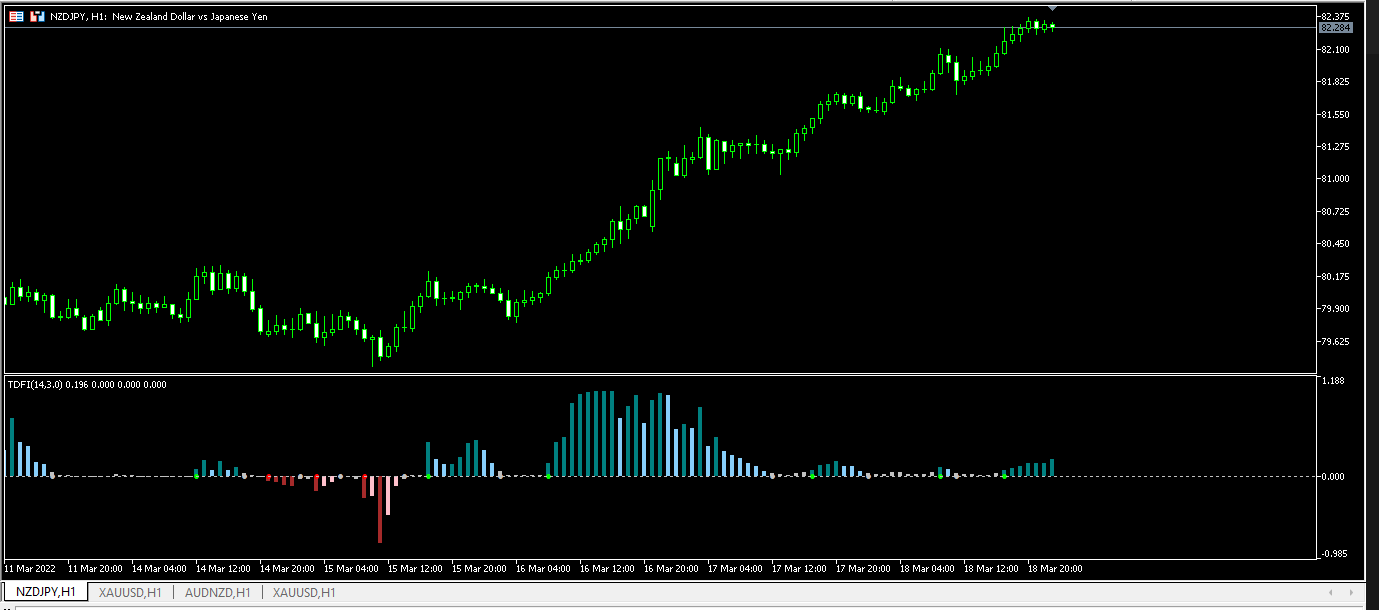Image resolution: width=1379 pixels, height=610 pixels.
Task: Toggle the zero line of the TDFI indicator
Action: [700, 477]
